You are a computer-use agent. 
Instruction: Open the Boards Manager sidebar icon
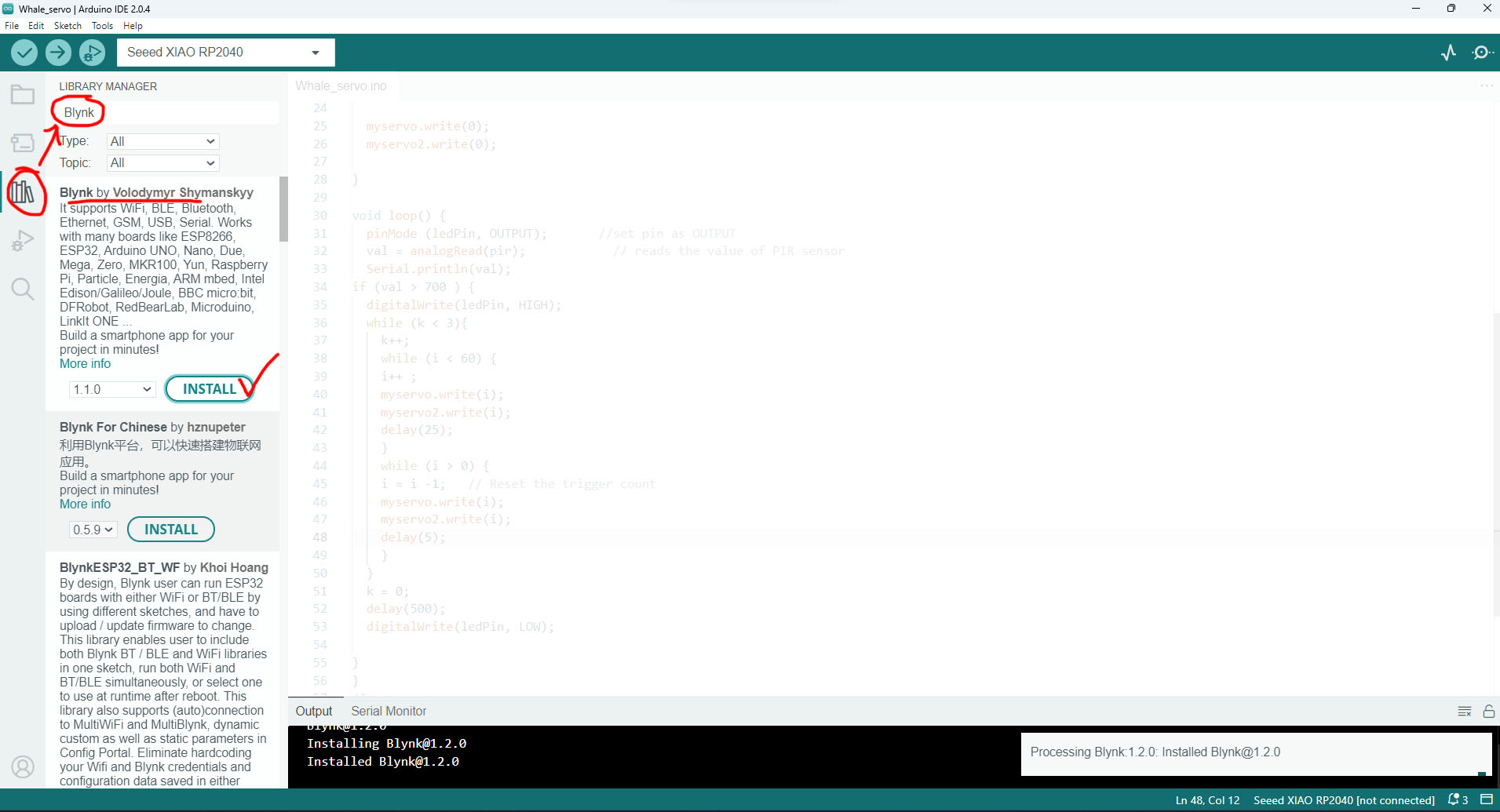23,143
